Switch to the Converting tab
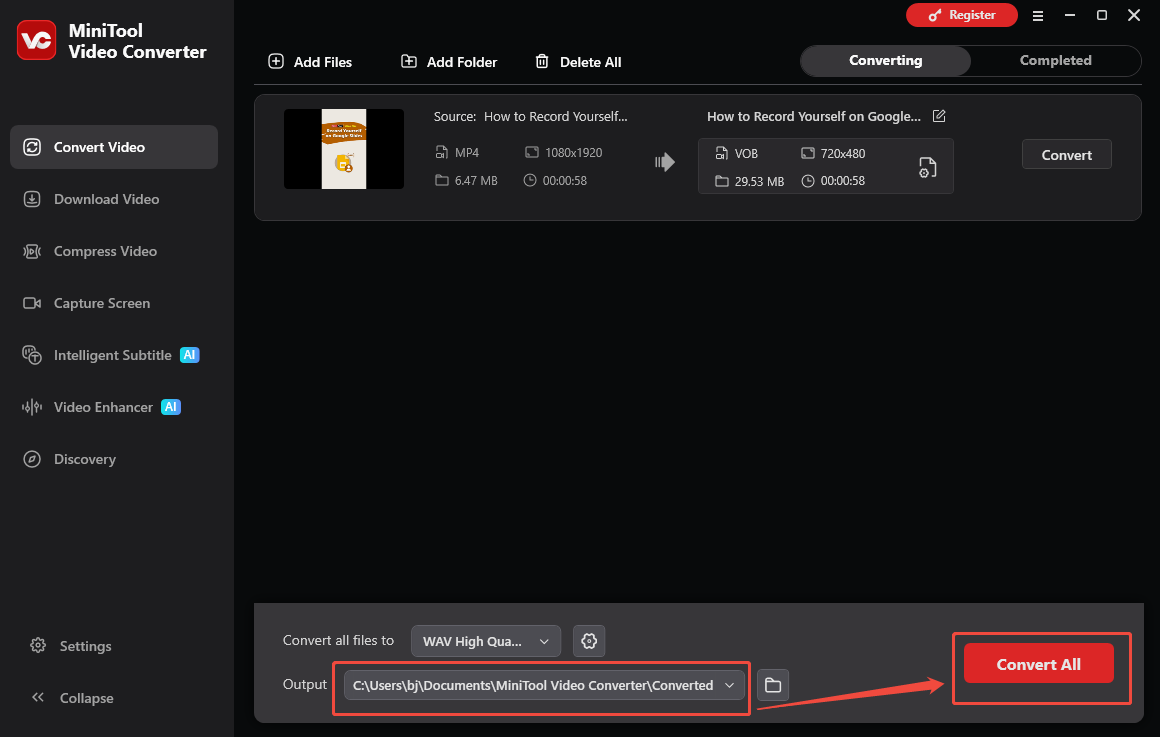The height and width of the screenshot is (737, 1160). coord(886,61)
